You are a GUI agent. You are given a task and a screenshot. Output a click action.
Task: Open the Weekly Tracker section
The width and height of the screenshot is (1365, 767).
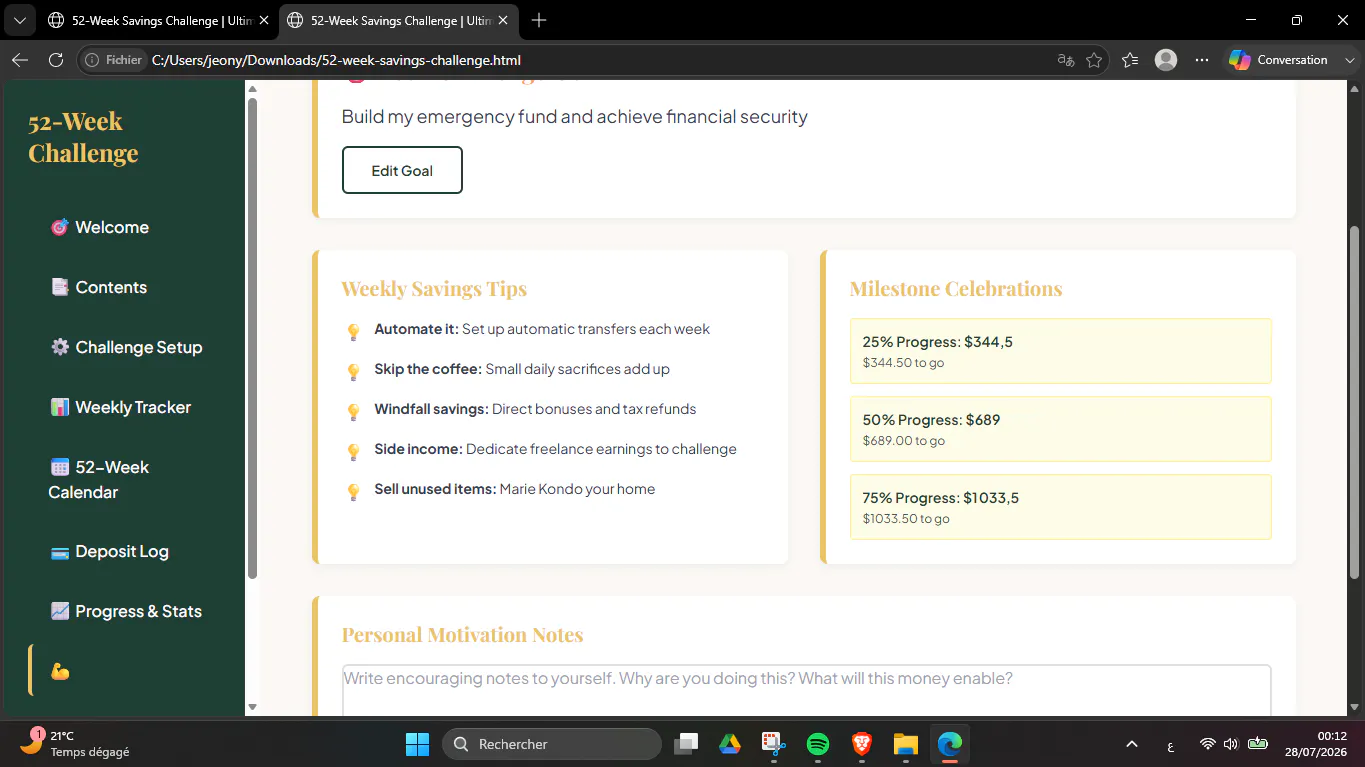pos(120,407)
